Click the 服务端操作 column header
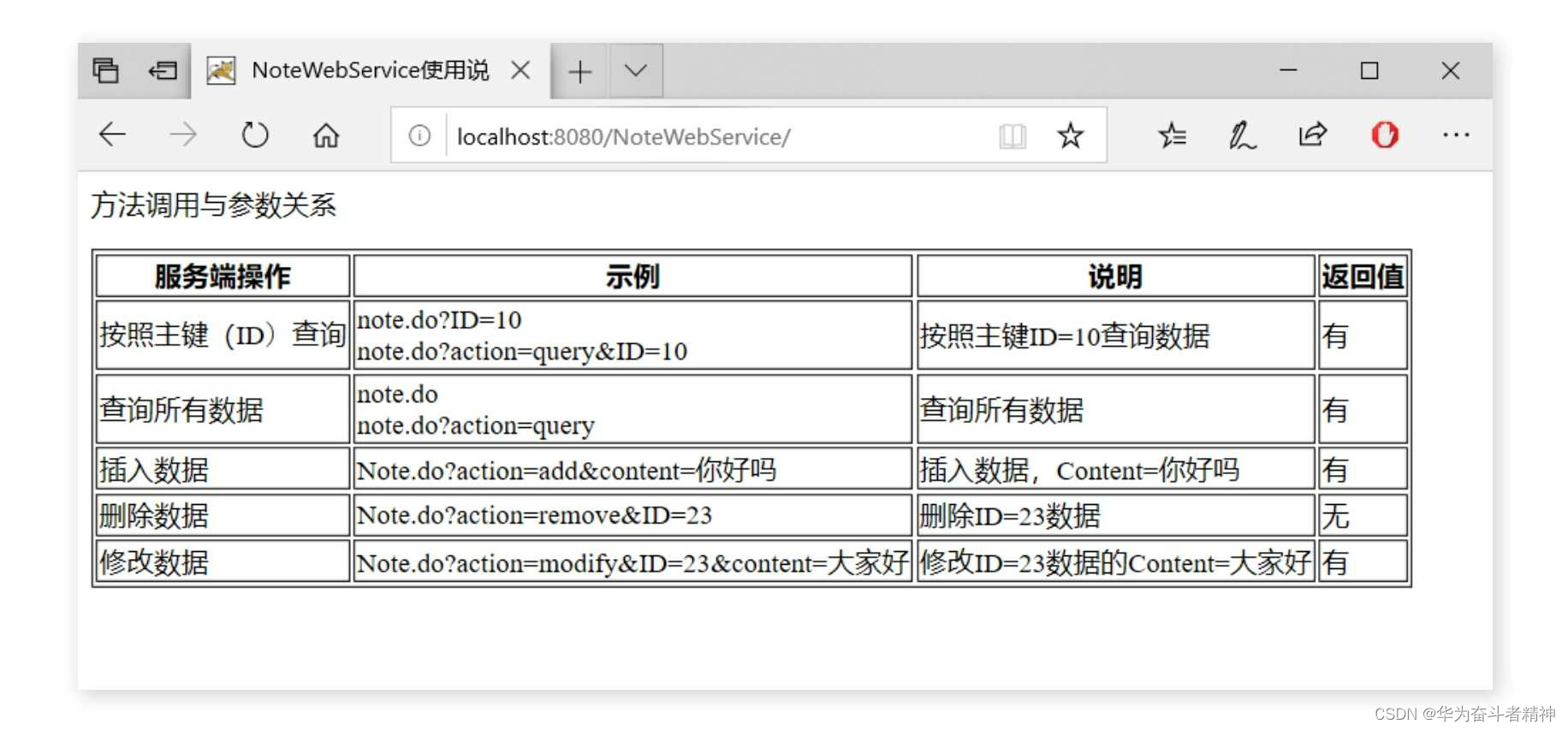Image resolution: width=1568 pixels, height=730 pixels. coord(223,276)
